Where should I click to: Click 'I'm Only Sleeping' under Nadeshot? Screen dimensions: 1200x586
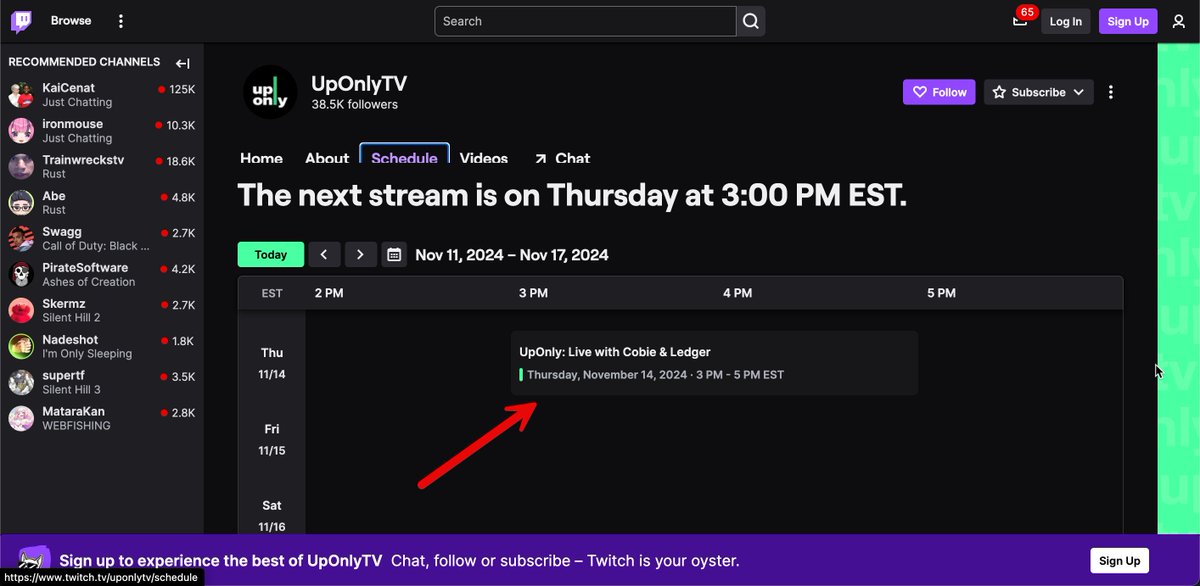pos(87,354)
